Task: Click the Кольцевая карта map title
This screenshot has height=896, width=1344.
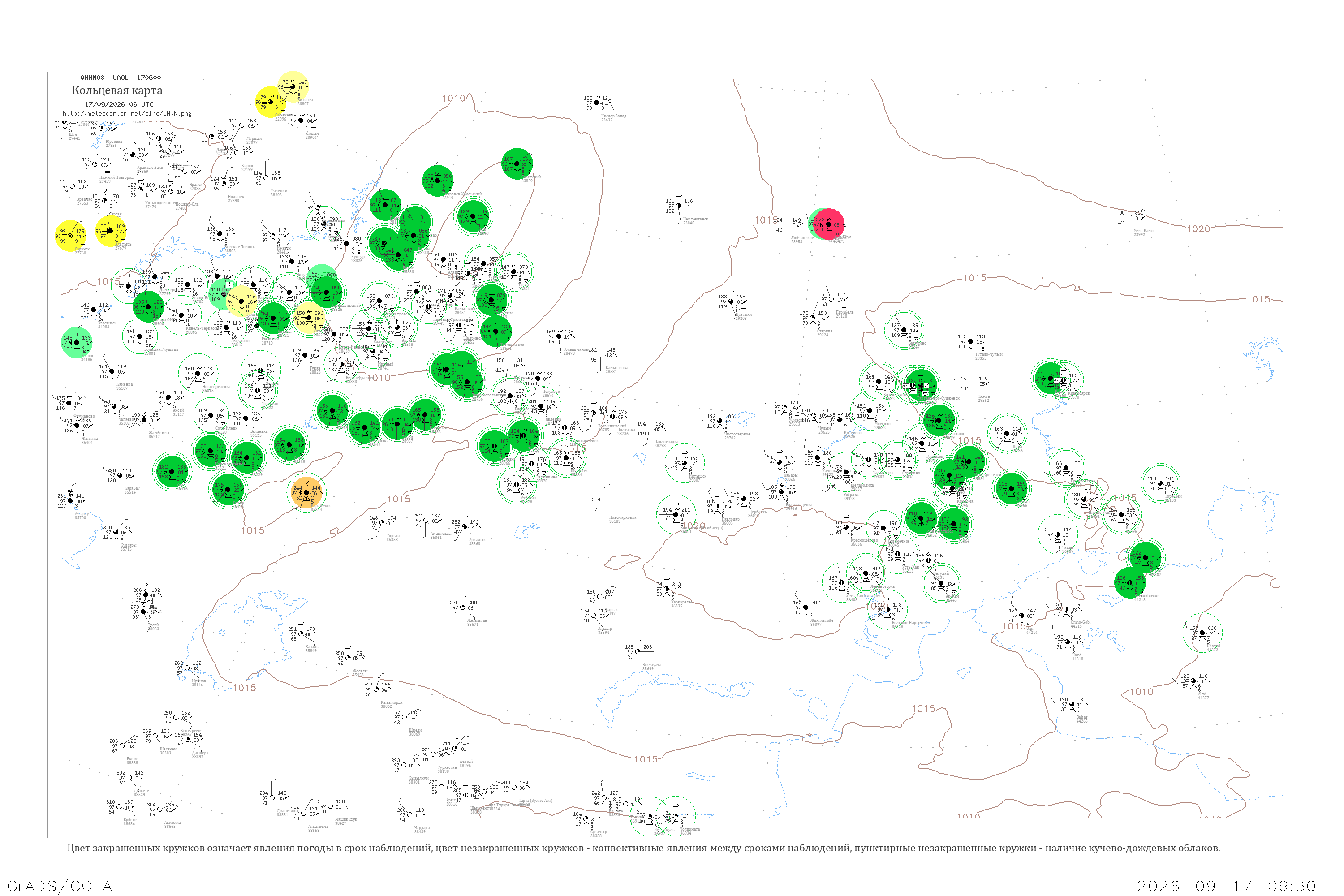Action: 117,90
